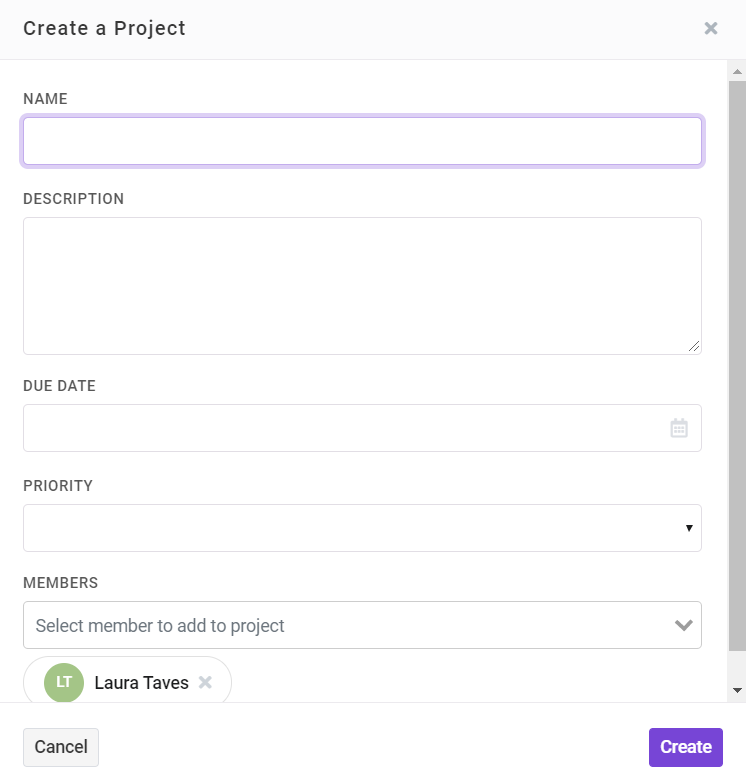Image resolution: width=746 pixels, height=775 pixels.
Task: Close the Create a Project dialog
Action: point(710,29)
